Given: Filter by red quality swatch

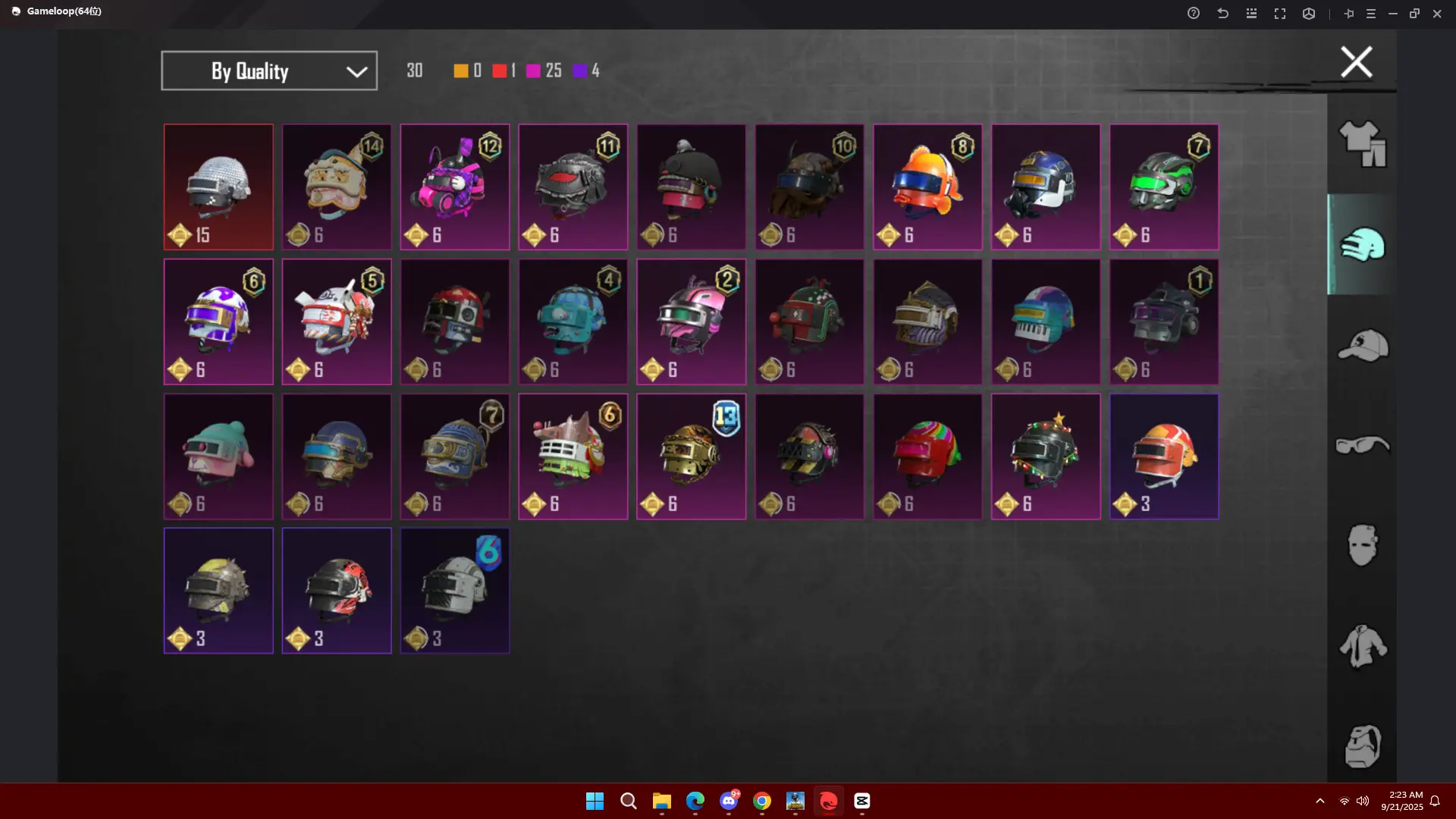Looking at the screenshot, I should coord(499,71).
